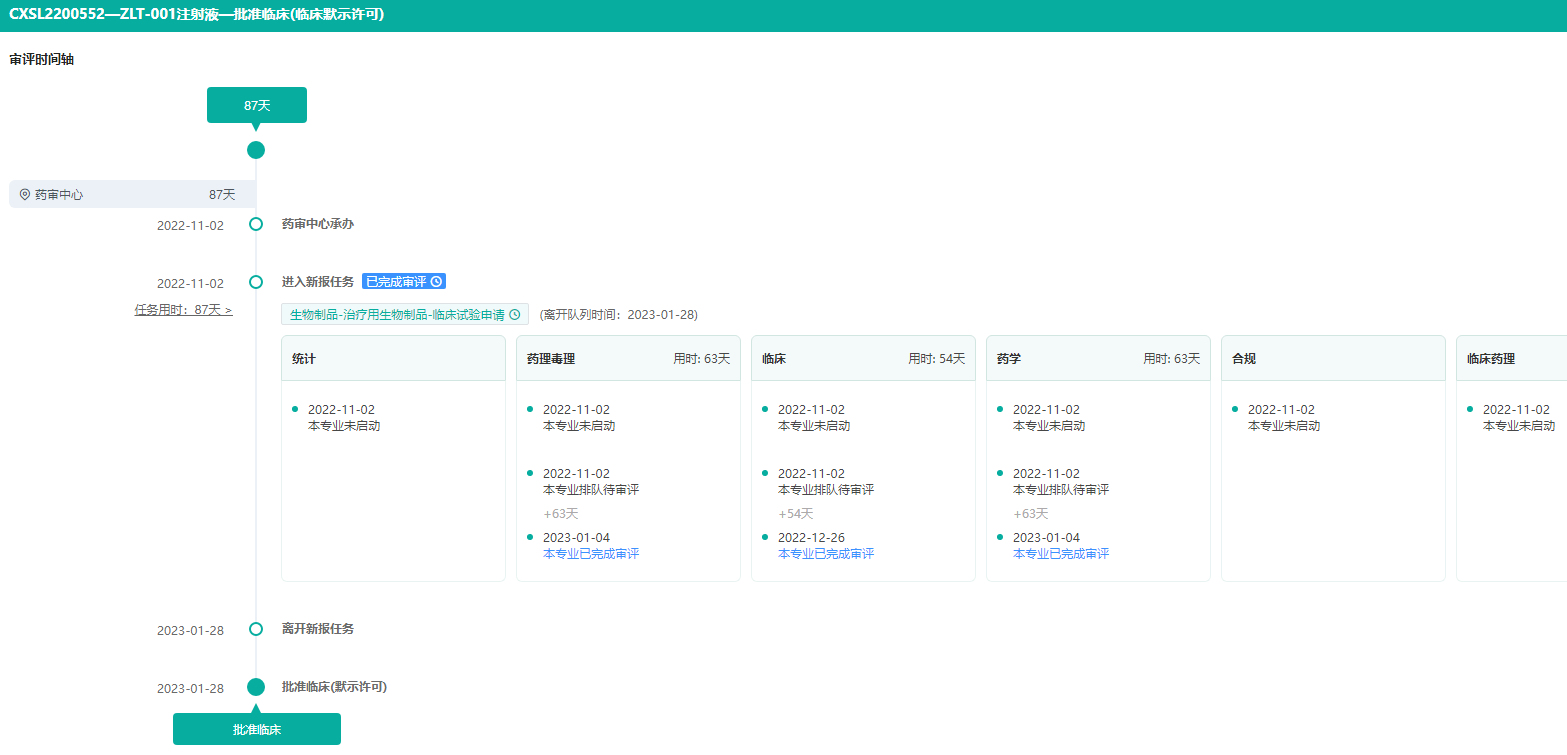Open the 生物制品-治疗用生物制品-临床试验申请 tag
This screenshot has height=755, width=1567.
[397, 314]
